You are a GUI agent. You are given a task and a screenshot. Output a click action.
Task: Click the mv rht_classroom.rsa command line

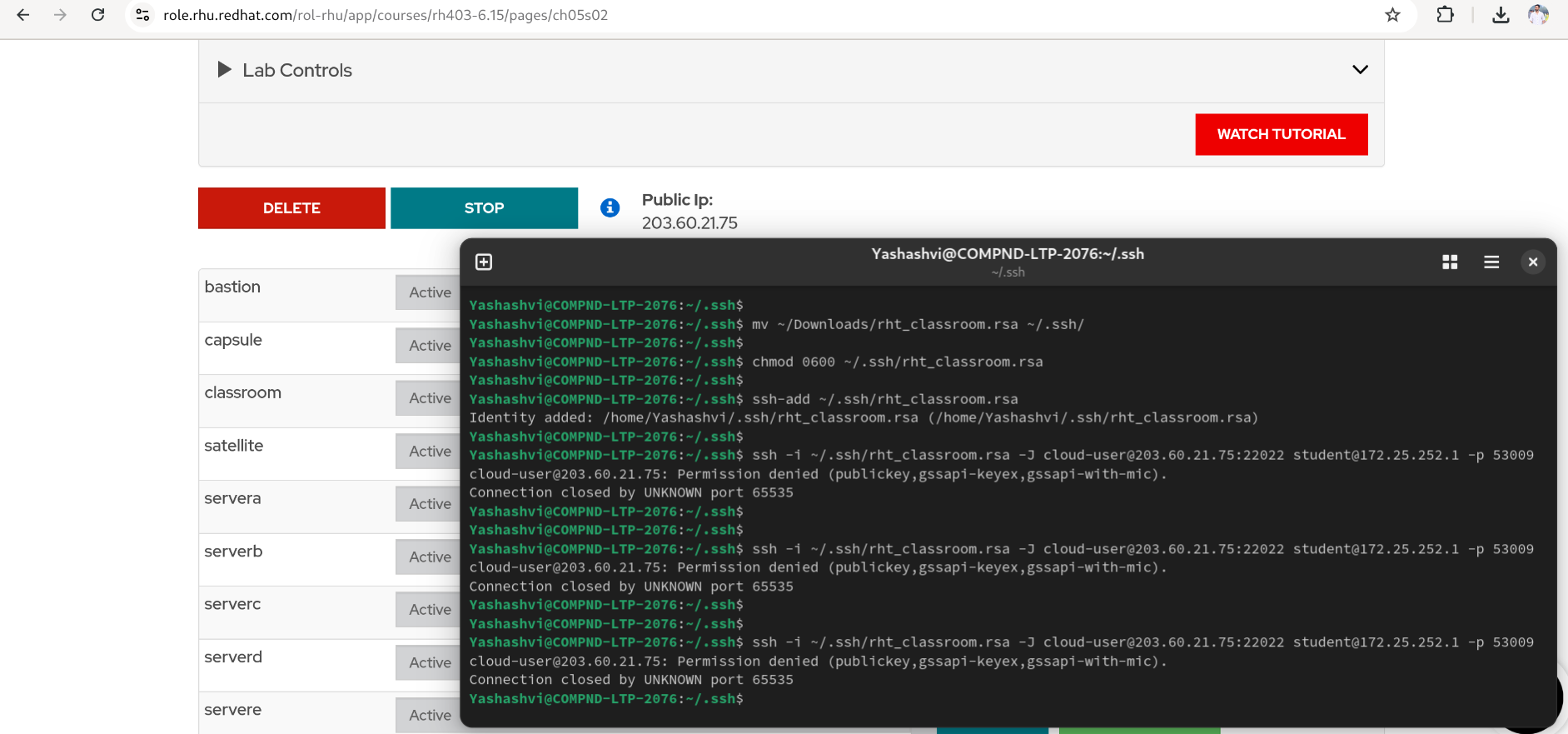pyautogui.click(x=777, y=324)
